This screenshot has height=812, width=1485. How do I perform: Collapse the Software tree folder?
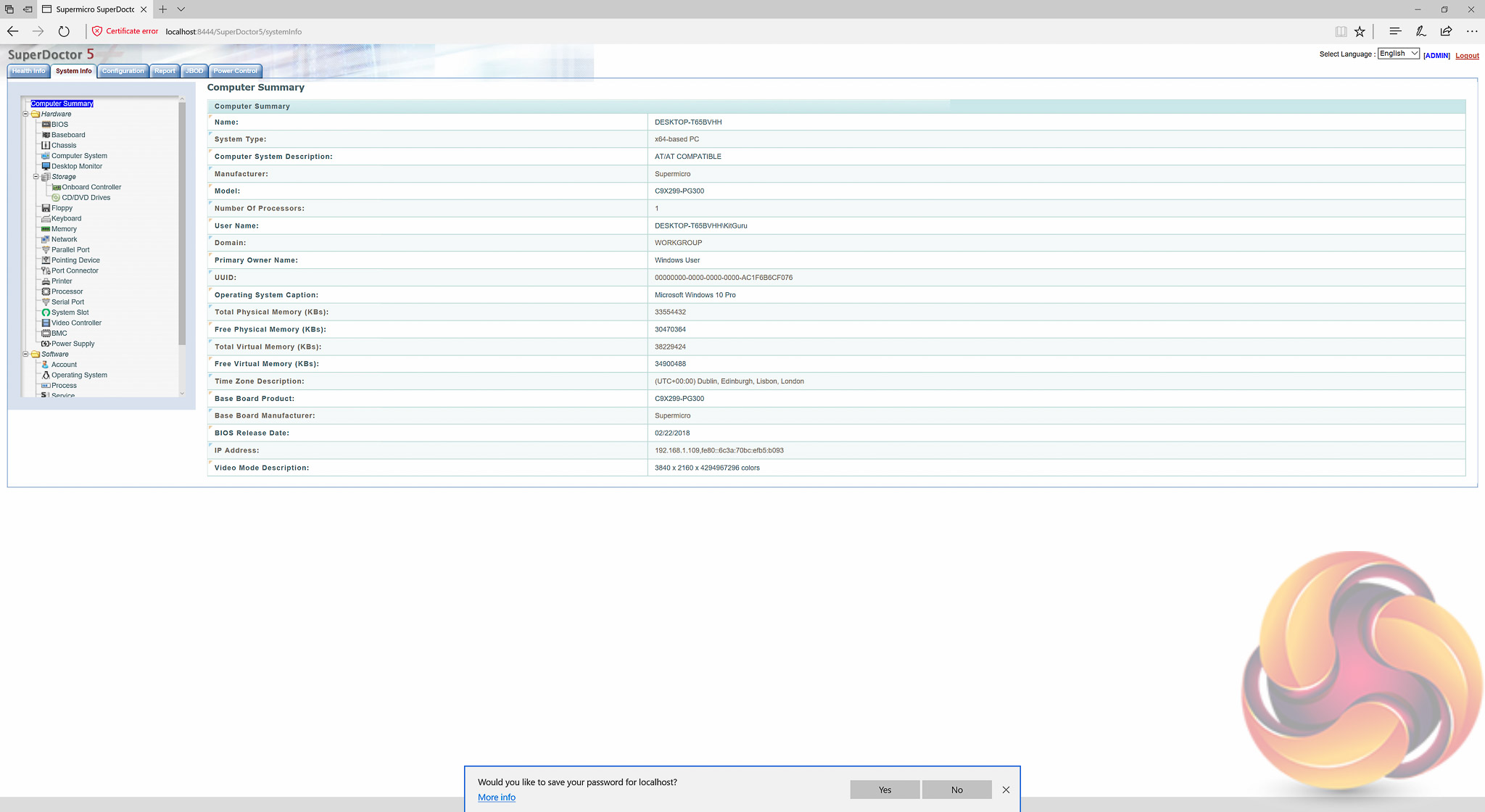[25, 354]
